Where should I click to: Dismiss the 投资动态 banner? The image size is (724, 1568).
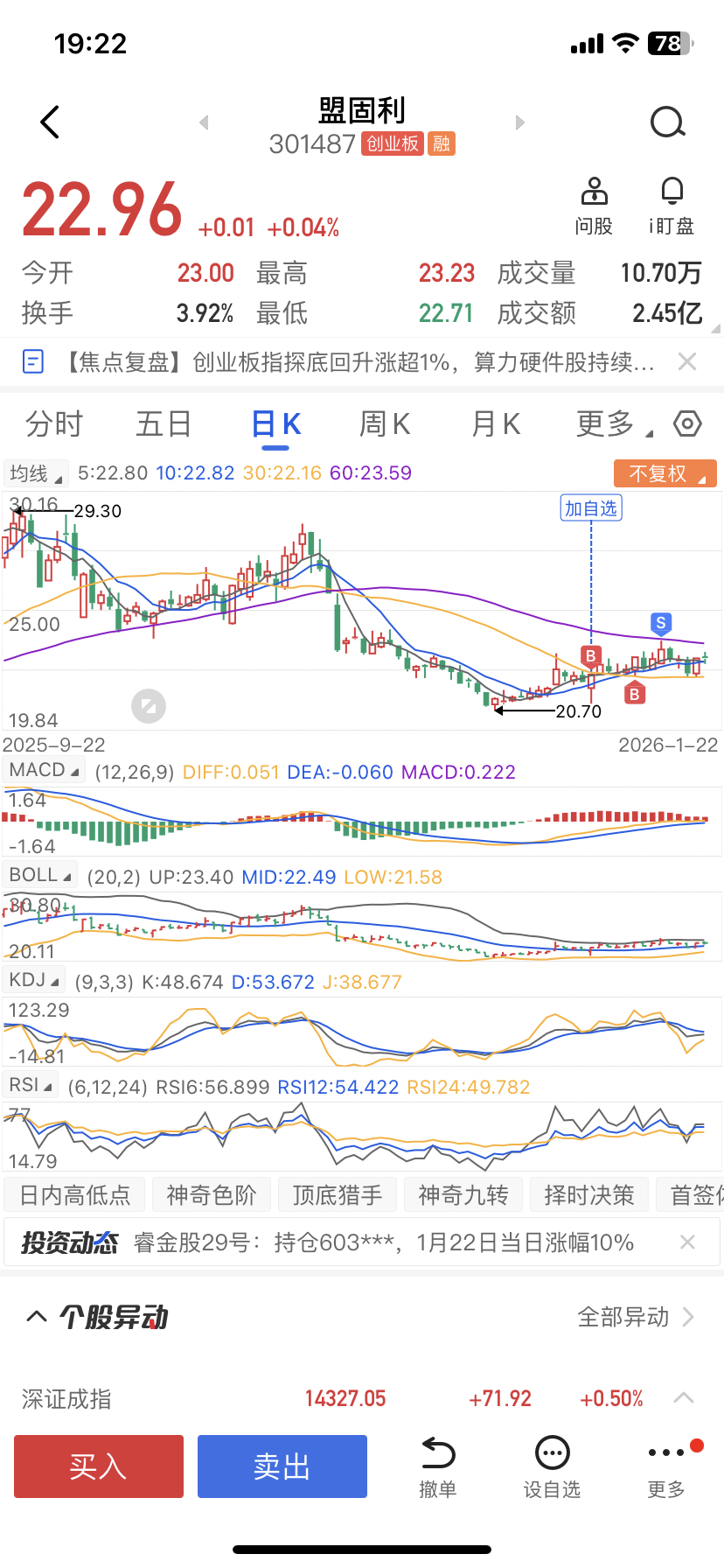(687, 1242)
